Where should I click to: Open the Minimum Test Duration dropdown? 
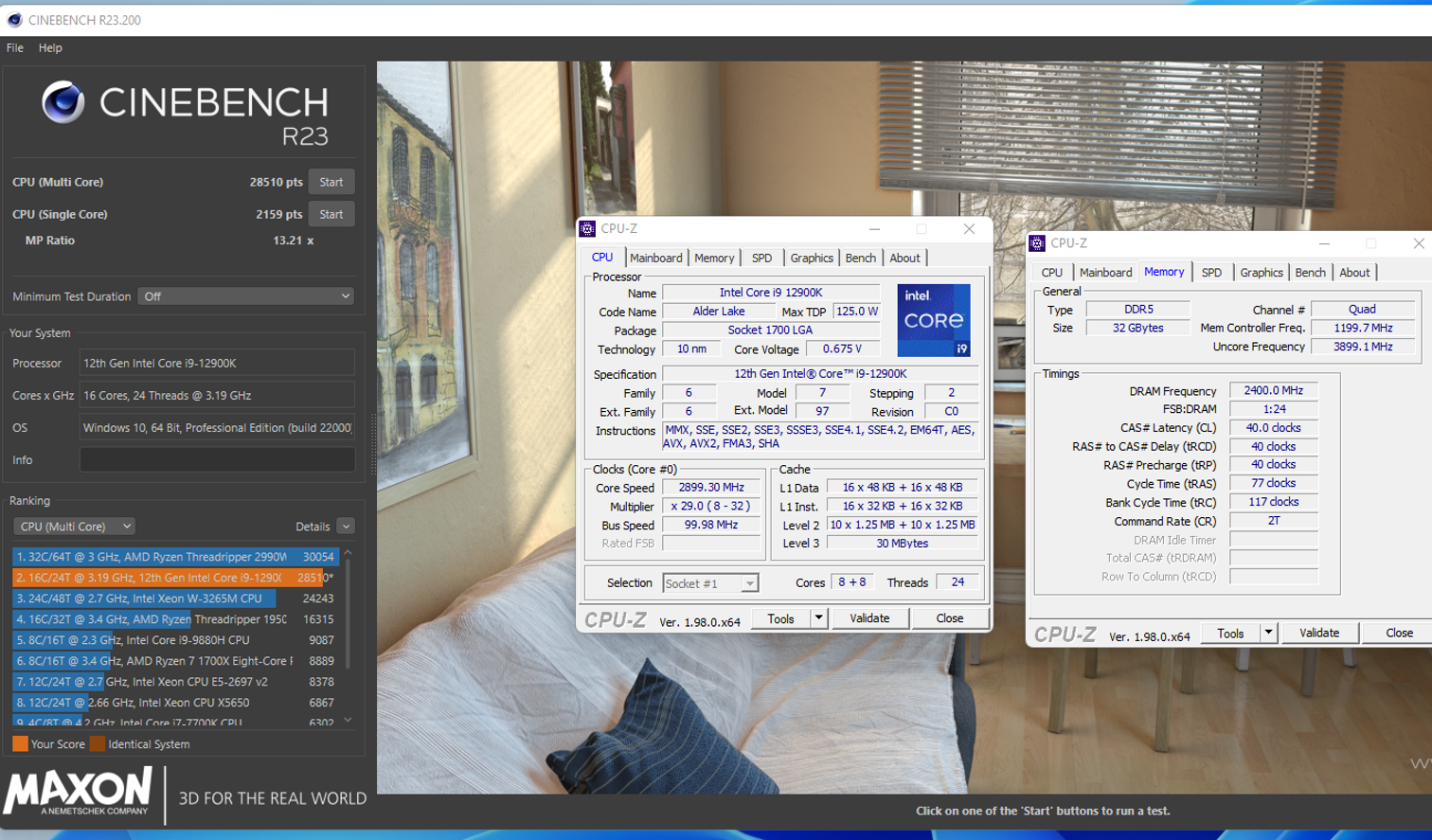point(246,296)
